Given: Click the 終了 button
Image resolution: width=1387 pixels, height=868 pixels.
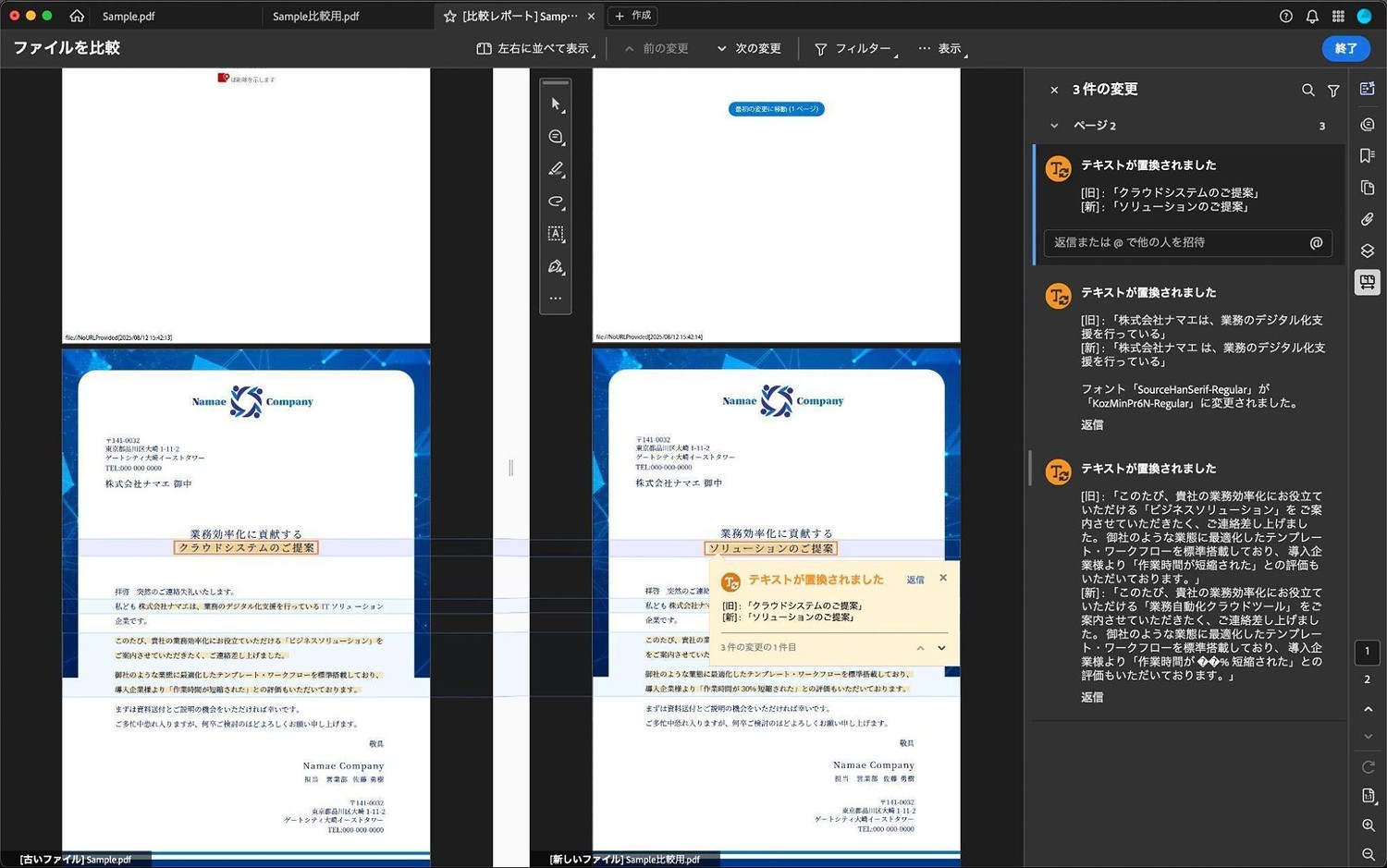Looking at the screenshot, I should click(1345, 48).
